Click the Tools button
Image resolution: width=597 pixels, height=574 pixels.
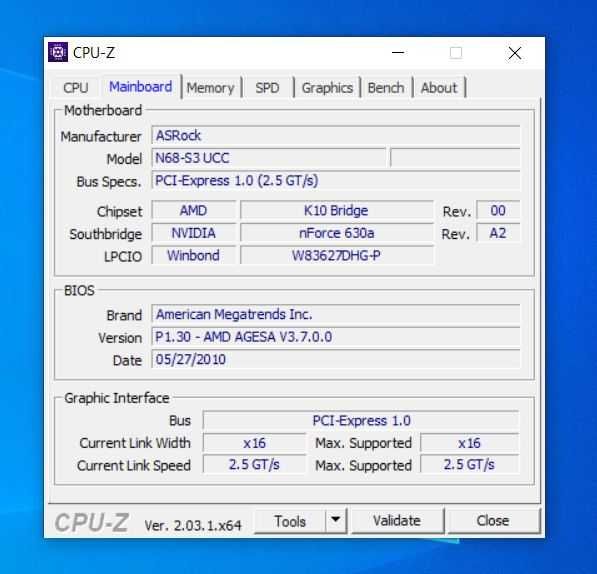pos(290,521)
